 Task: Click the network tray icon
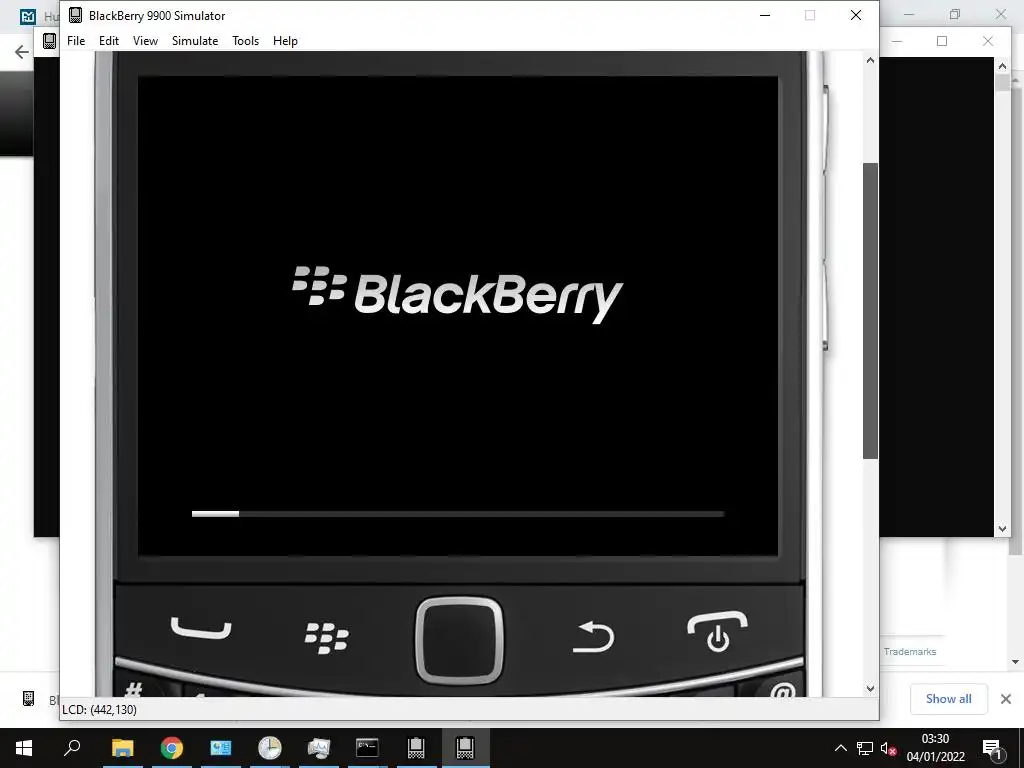click(x=865, y=748)
